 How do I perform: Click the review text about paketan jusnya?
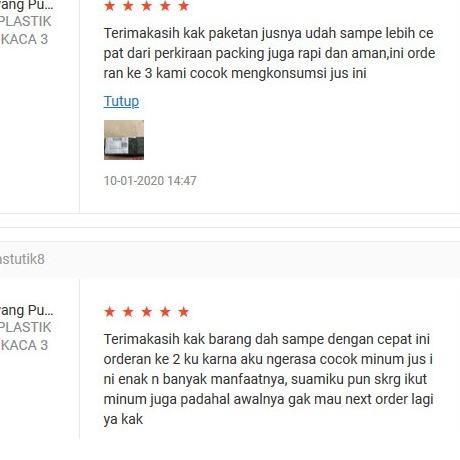269,53
